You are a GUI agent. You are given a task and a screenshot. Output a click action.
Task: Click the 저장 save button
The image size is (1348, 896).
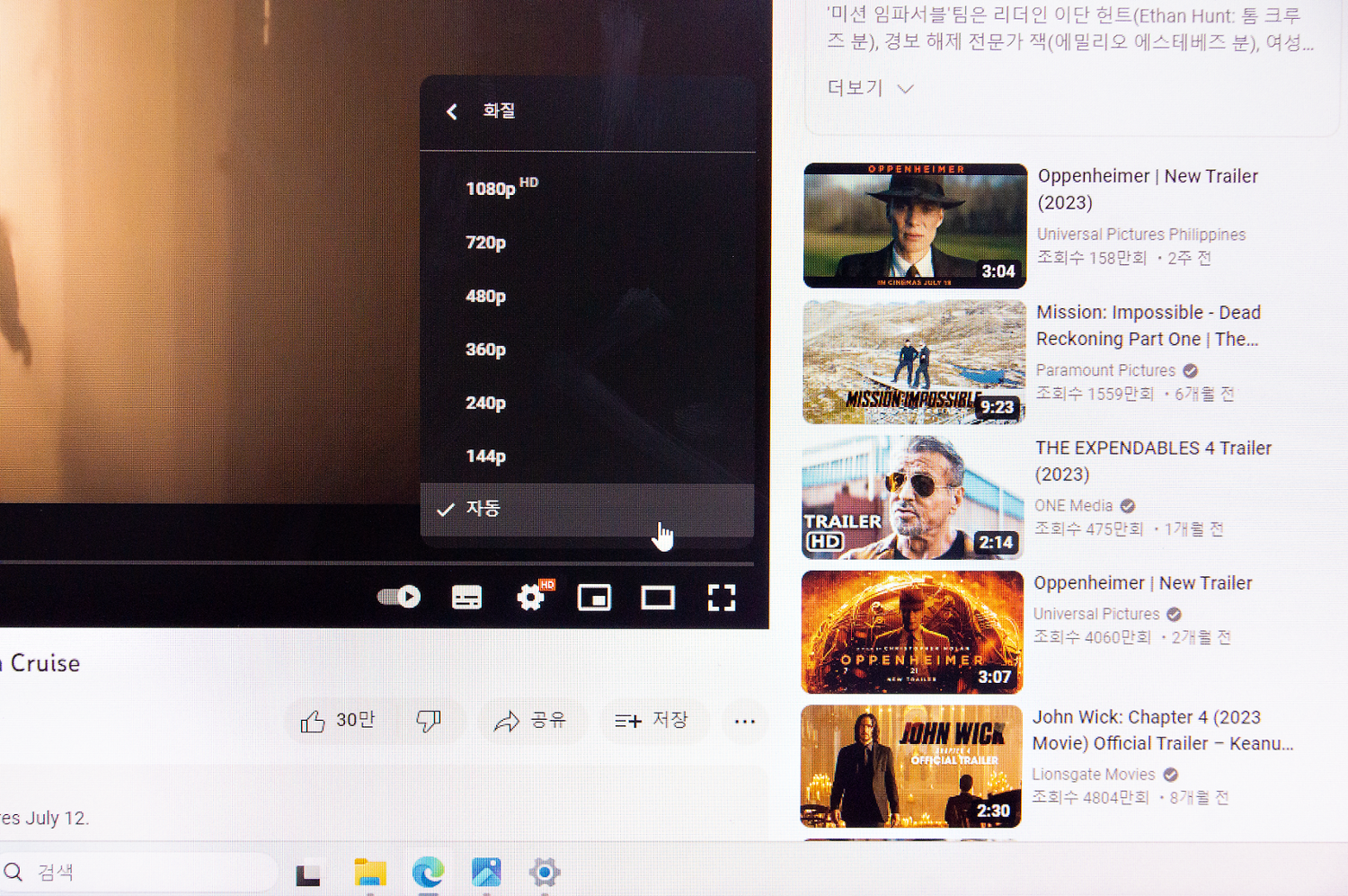tap(652, 721)
